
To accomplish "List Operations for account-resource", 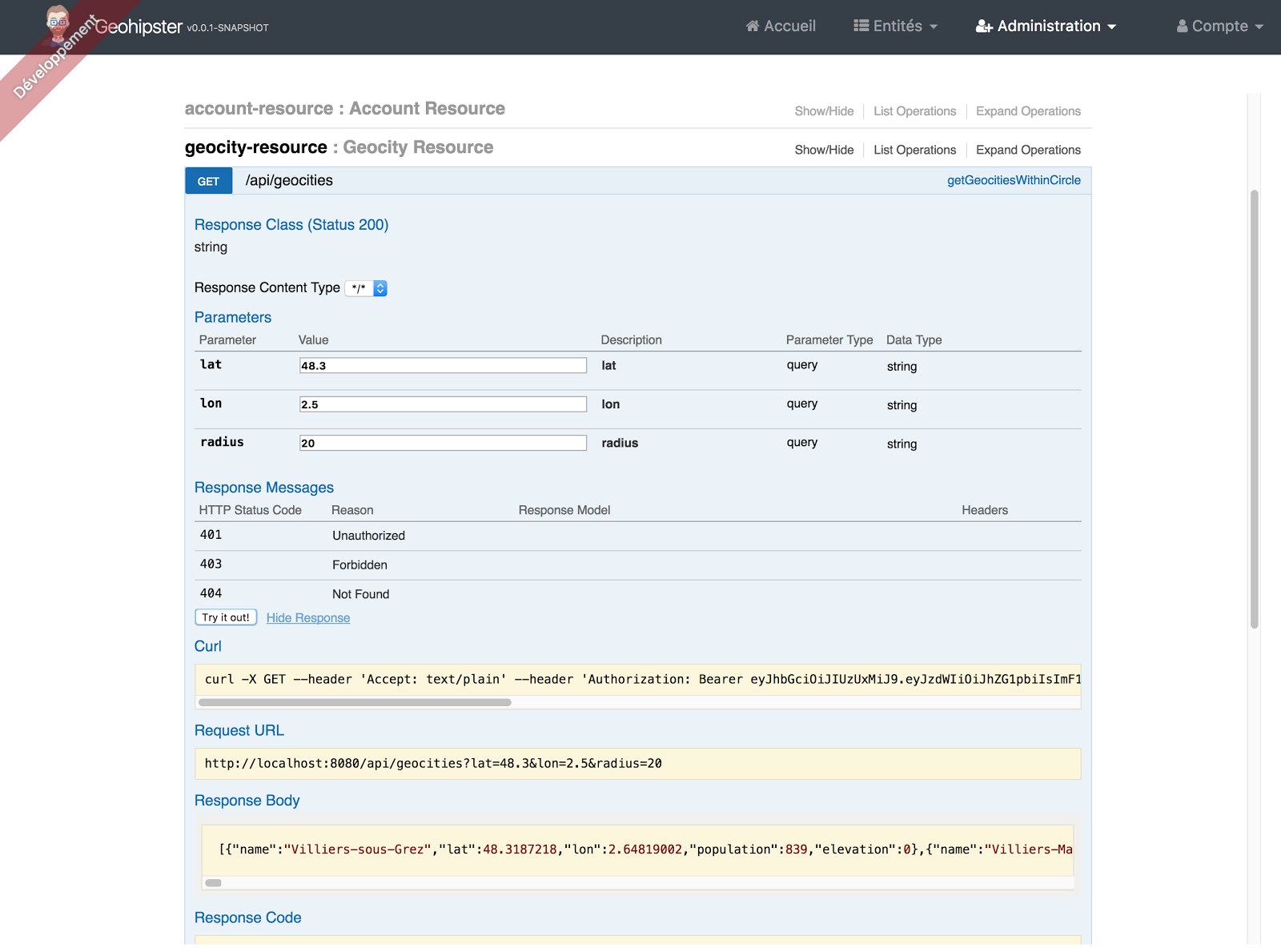I will tap(914, 111).
